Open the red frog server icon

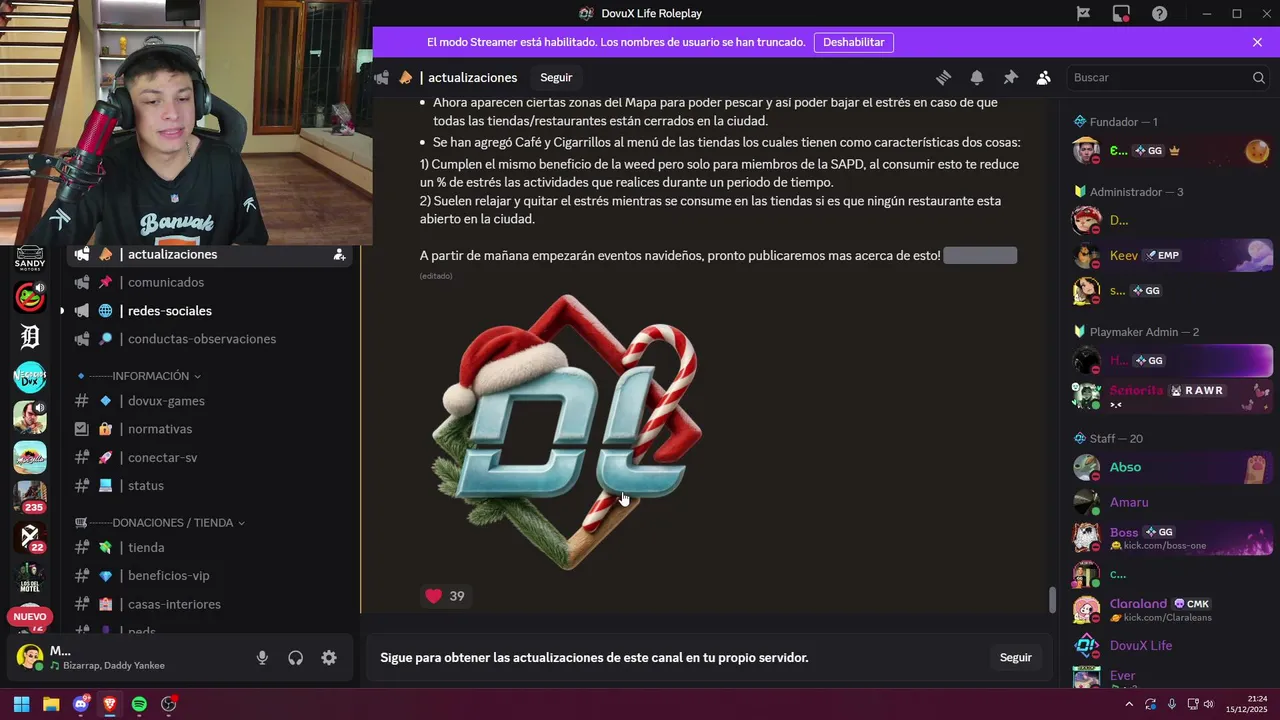(x=30, y=297)
